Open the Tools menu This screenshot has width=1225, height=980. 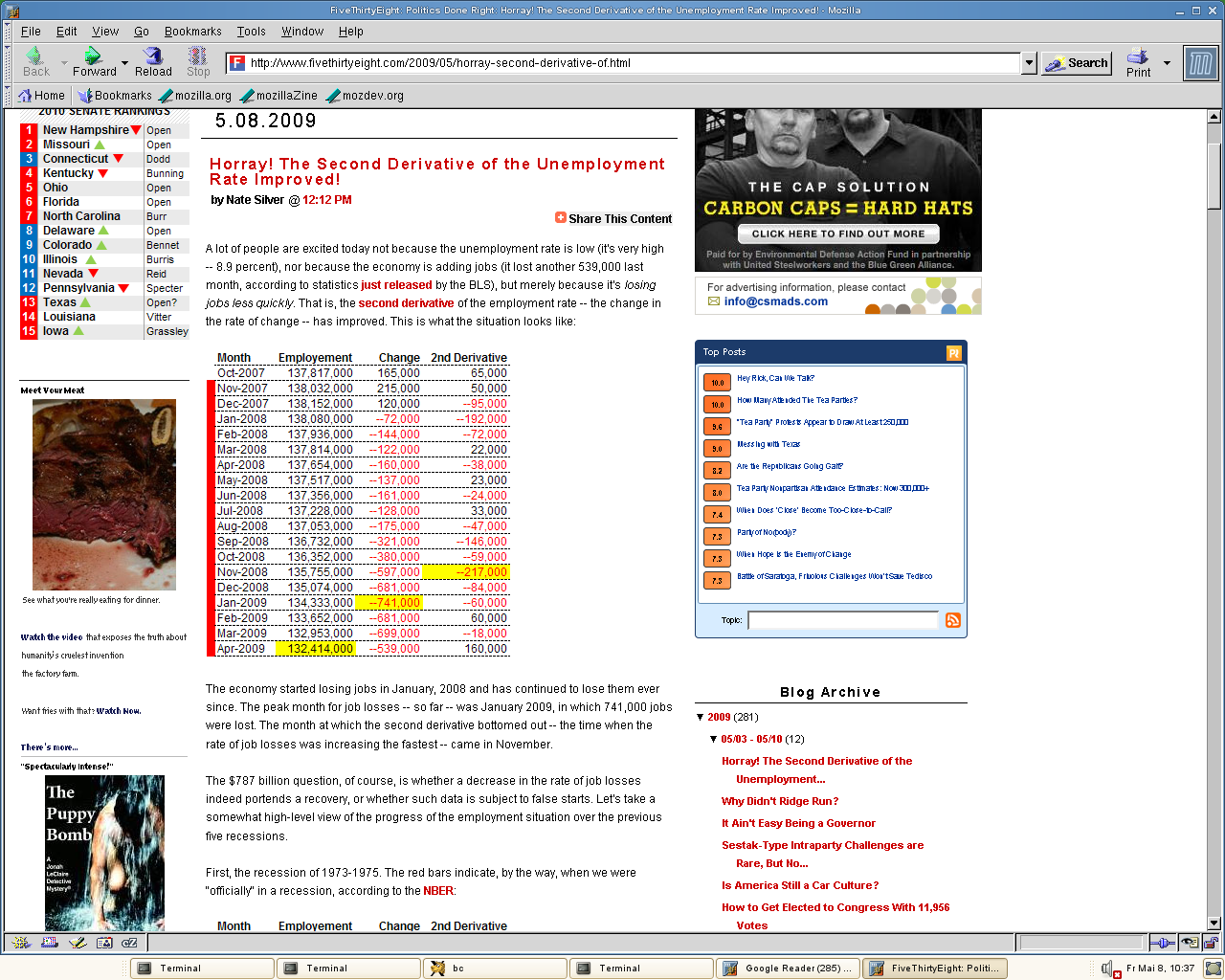pos(251,32)
